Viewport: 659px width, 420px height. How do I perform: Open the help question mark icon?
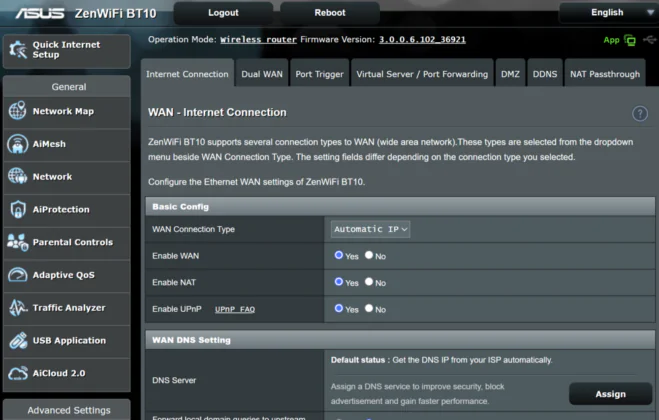point(640,113)
